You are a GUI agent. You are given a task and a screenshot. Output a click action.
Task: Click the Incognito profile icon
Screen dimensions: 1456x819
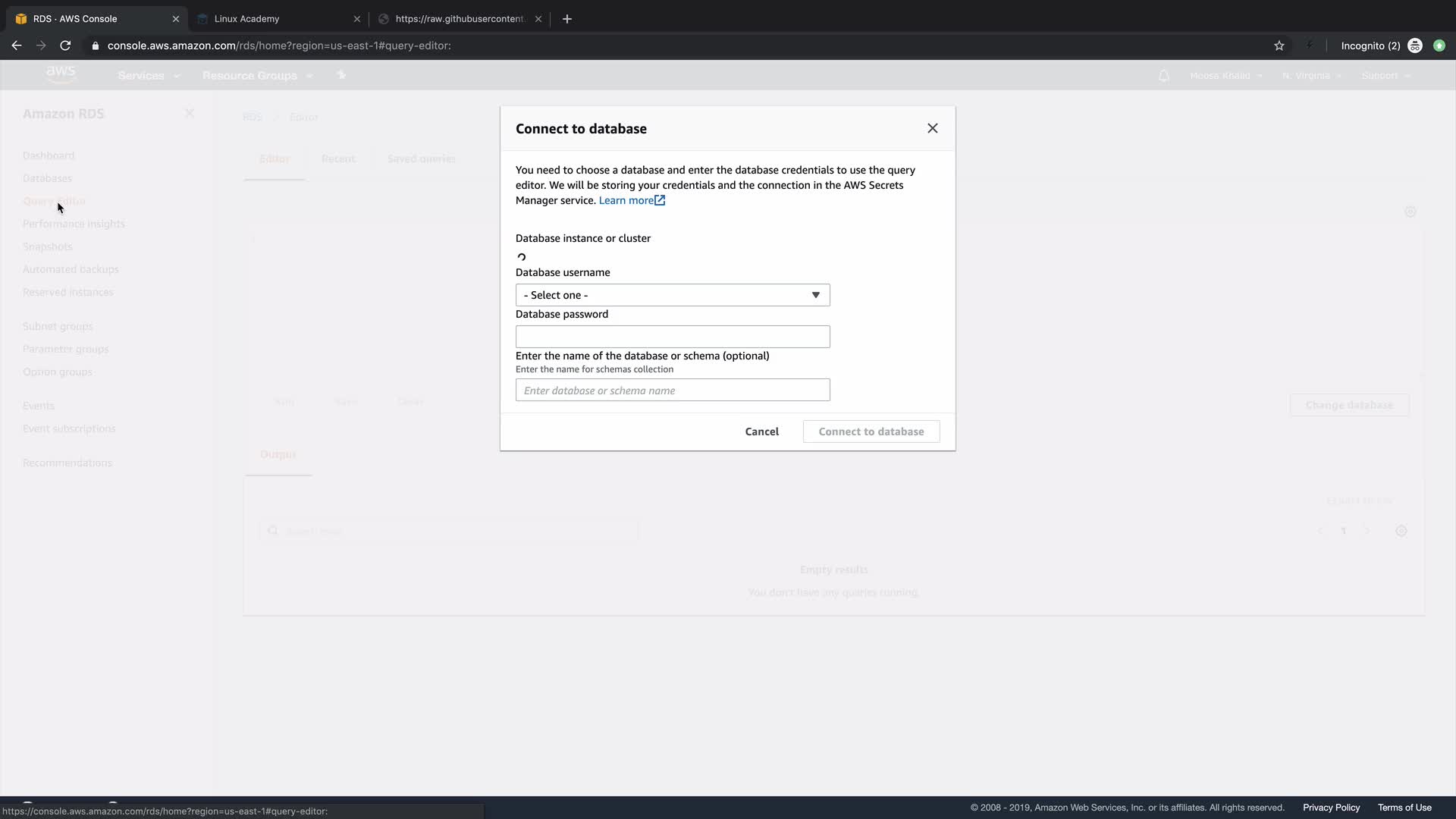[1414, 45]
